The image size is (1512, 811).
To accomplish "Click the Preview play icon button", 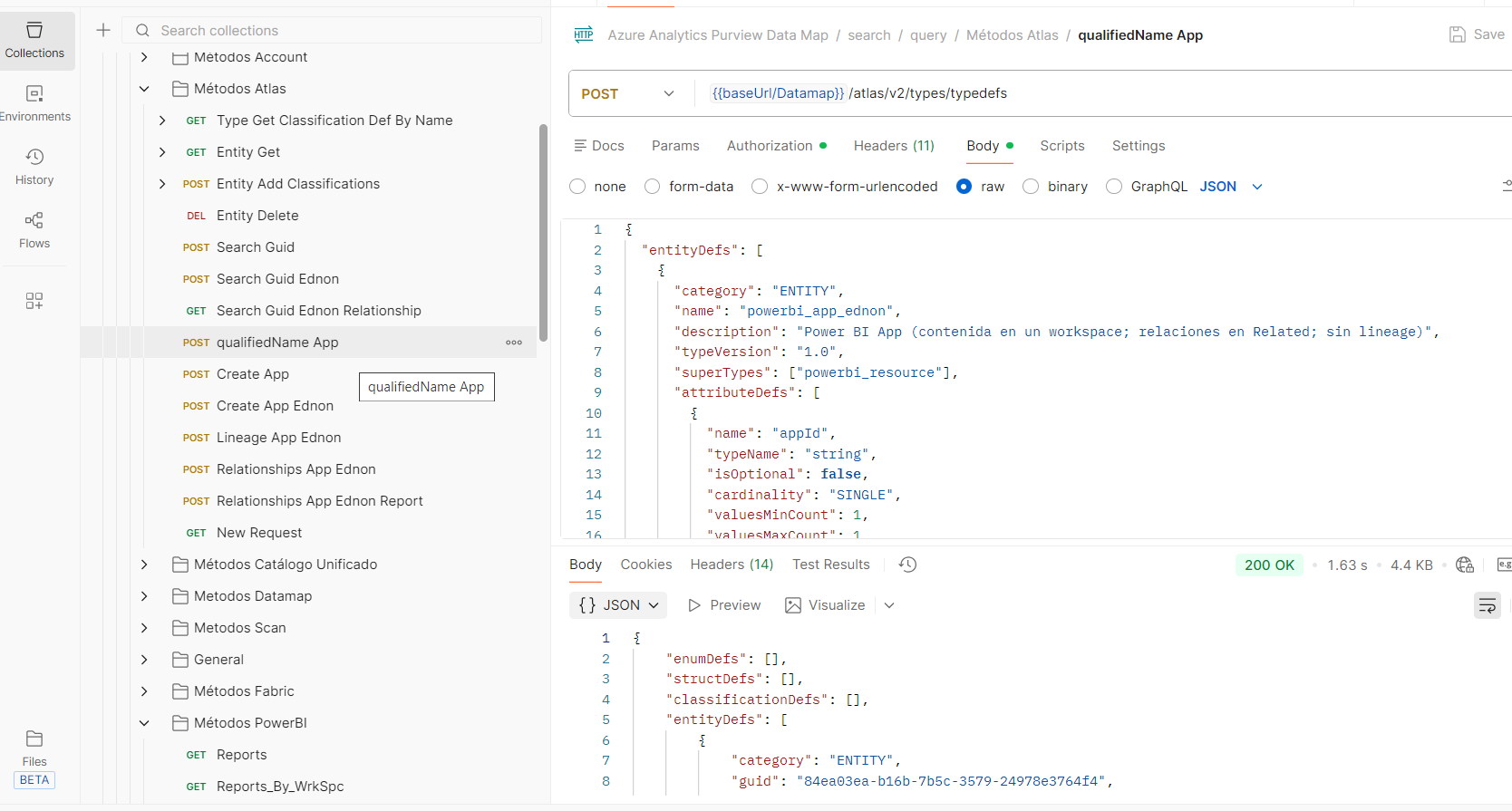I will [x=723, y=605].
